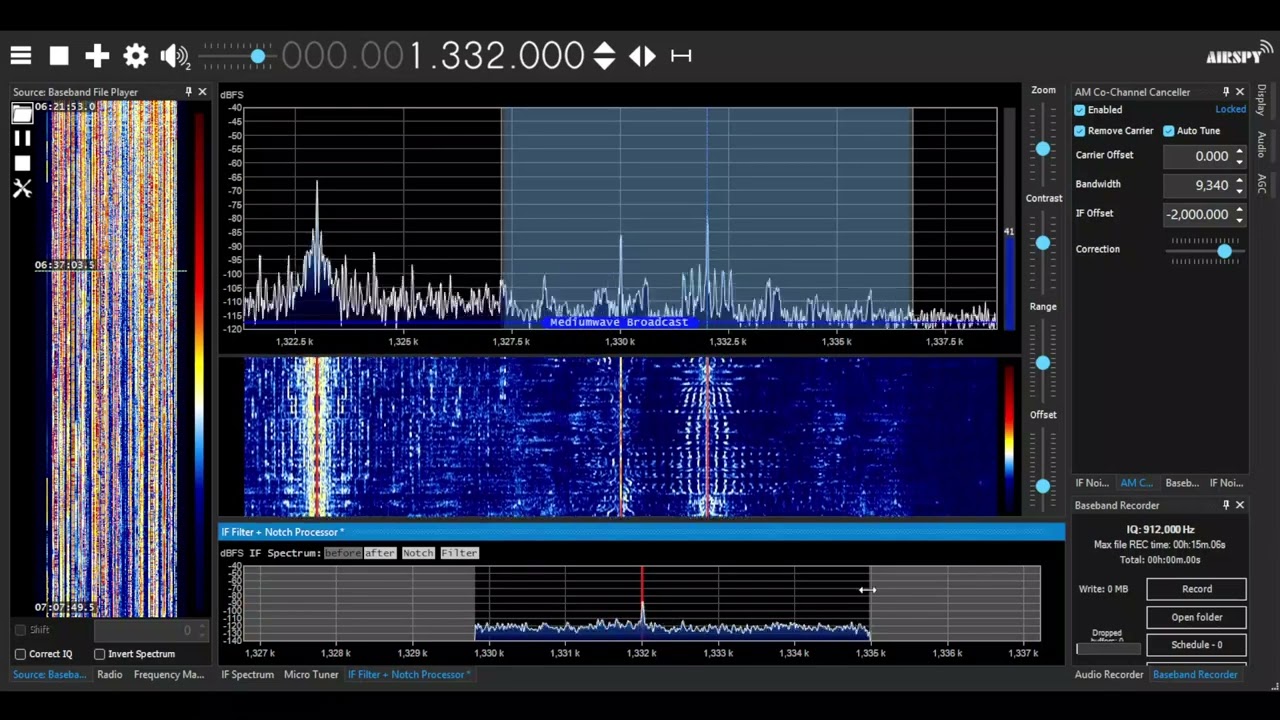Select the Baseb... plugin tab
The image size is (1280, 720).
1182,483
